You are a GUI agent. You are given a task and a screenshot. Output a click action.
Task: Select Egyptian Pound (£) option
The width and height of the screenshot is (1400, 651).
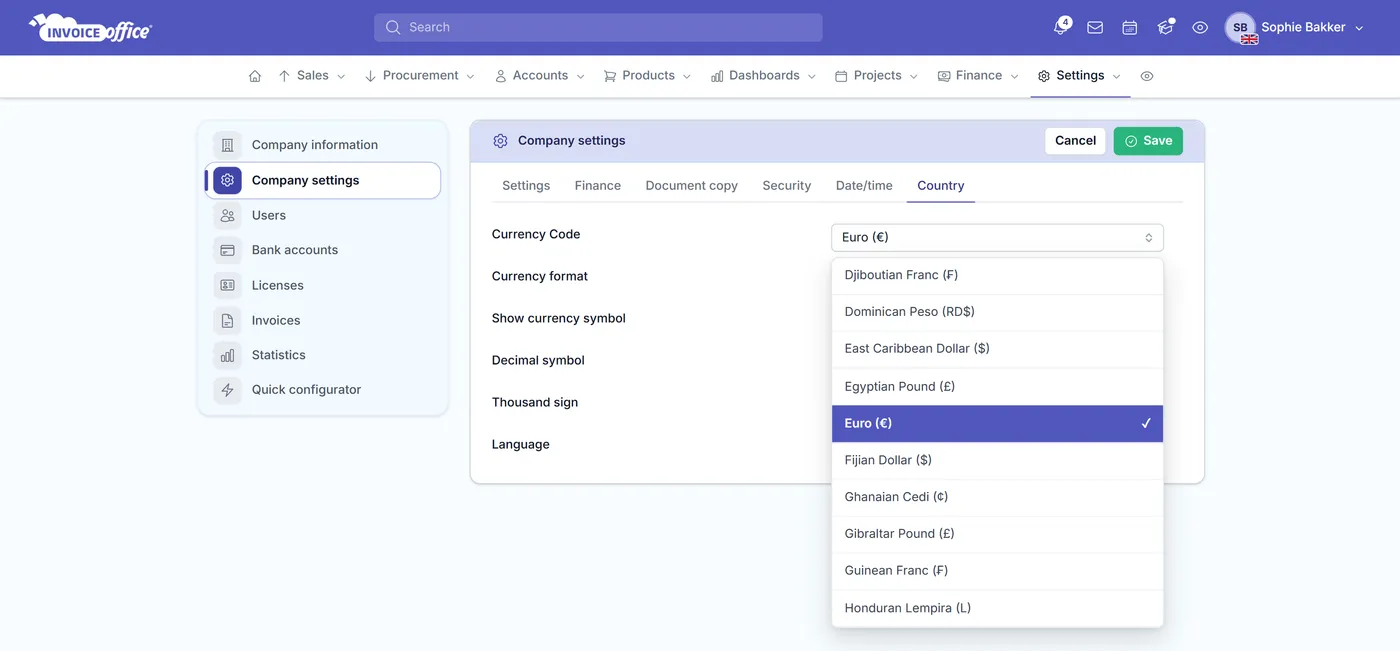point(997,386)
